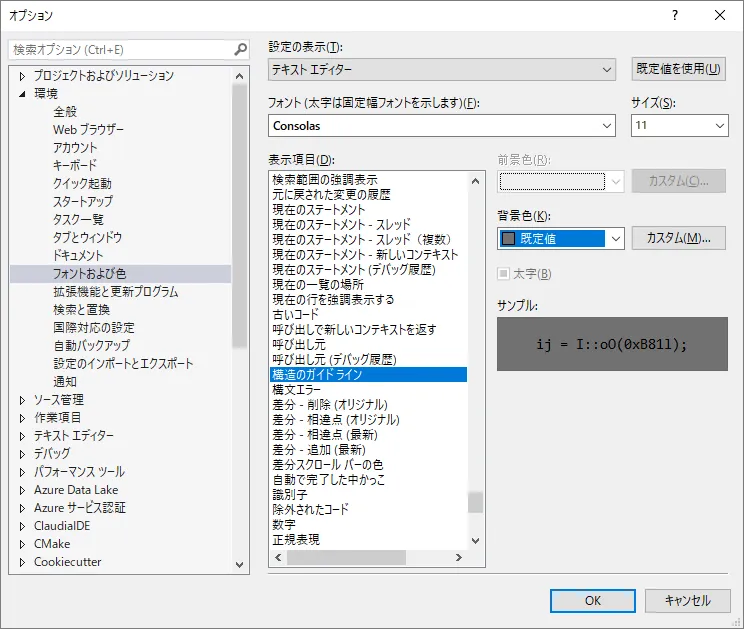Screen dimensions: 744x629
Task: Click the search magnifier icon
Action: (x=240, y=49)
